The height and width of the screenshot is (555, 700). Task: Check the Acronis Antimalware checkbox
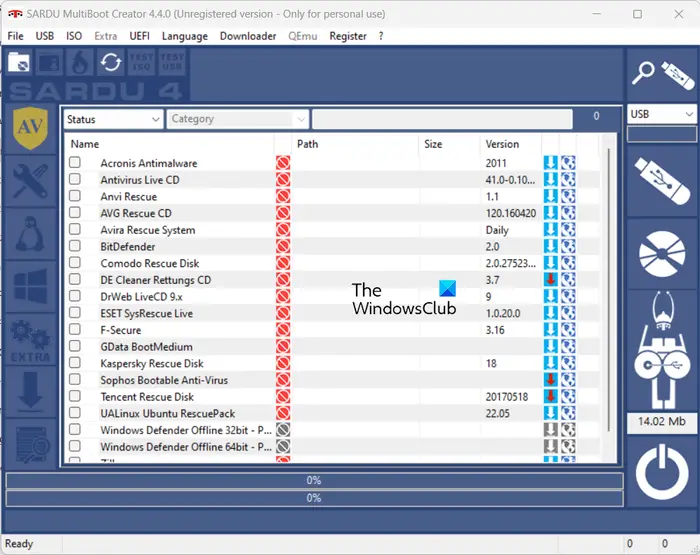[75, 162]
